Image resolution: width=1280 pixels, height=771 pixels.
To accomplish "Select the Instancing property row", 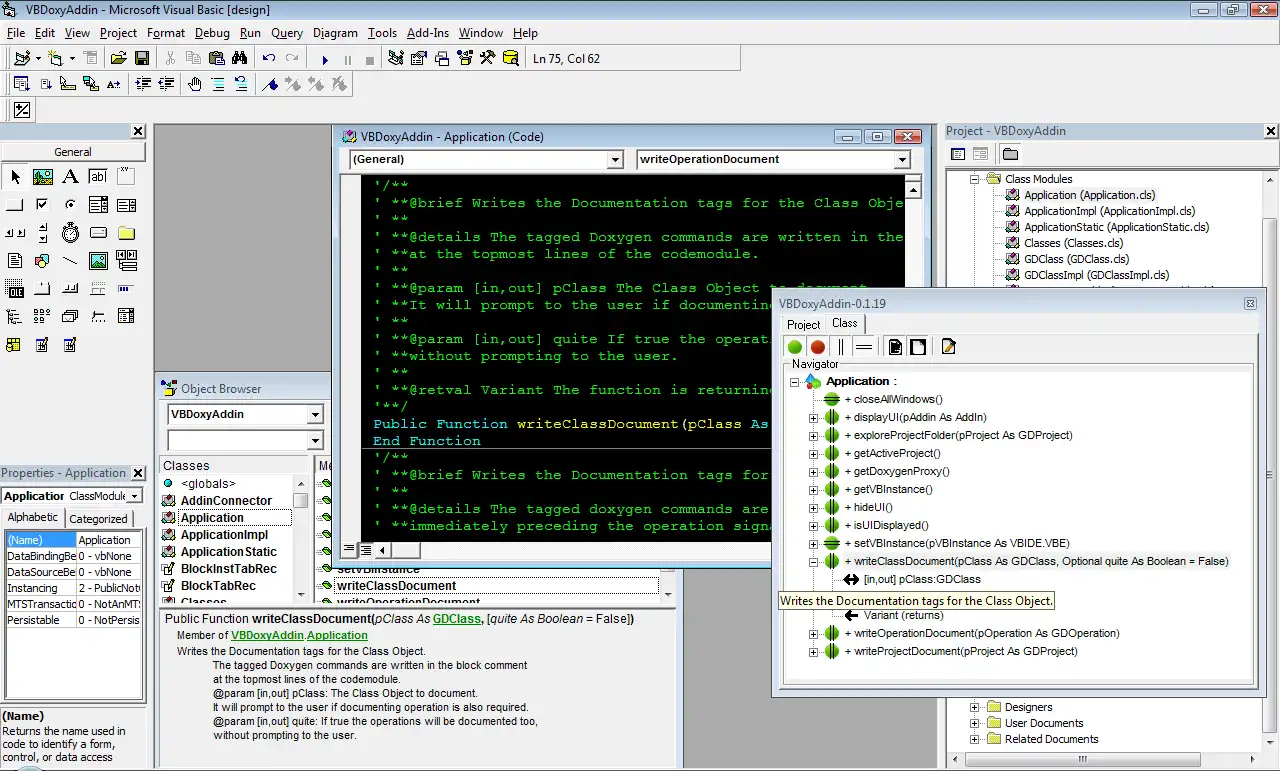I will pos(73,588).
